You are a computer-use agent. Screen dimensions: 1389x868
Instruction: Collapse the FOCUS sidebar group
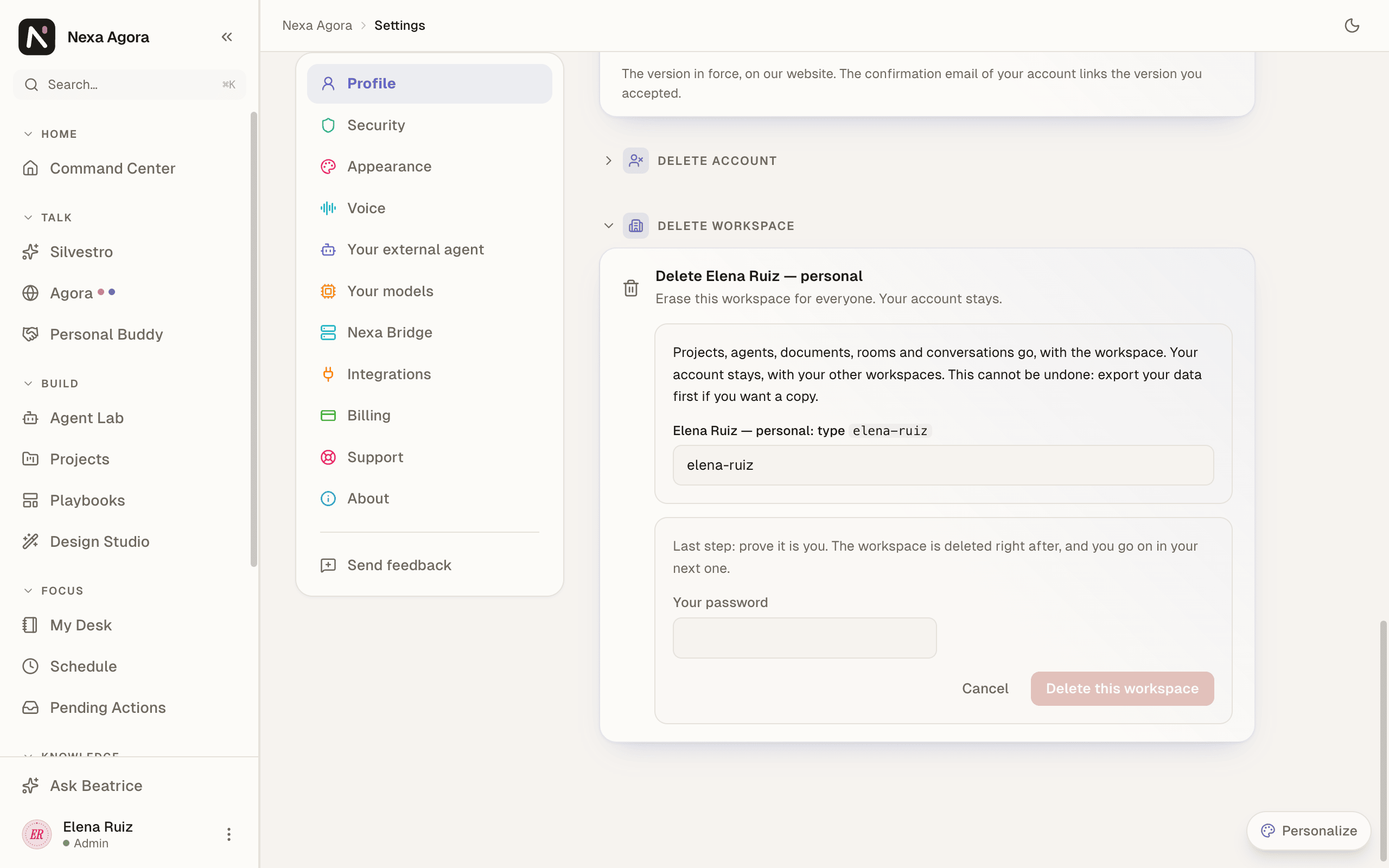[x=28, y=591]
